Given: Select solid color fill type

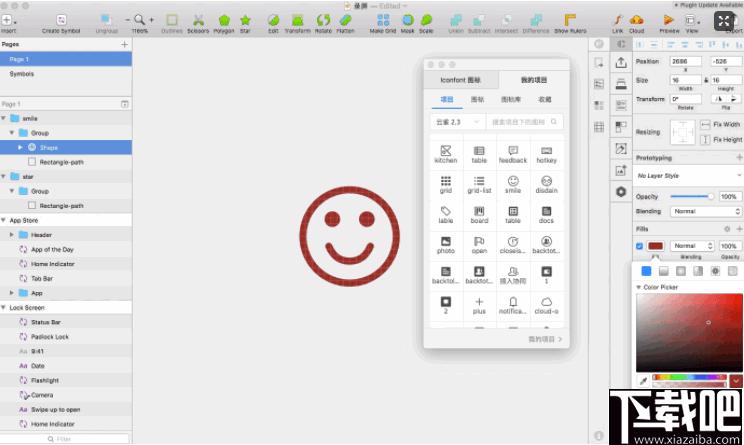Looking at the screenshot, I should 646,271.
